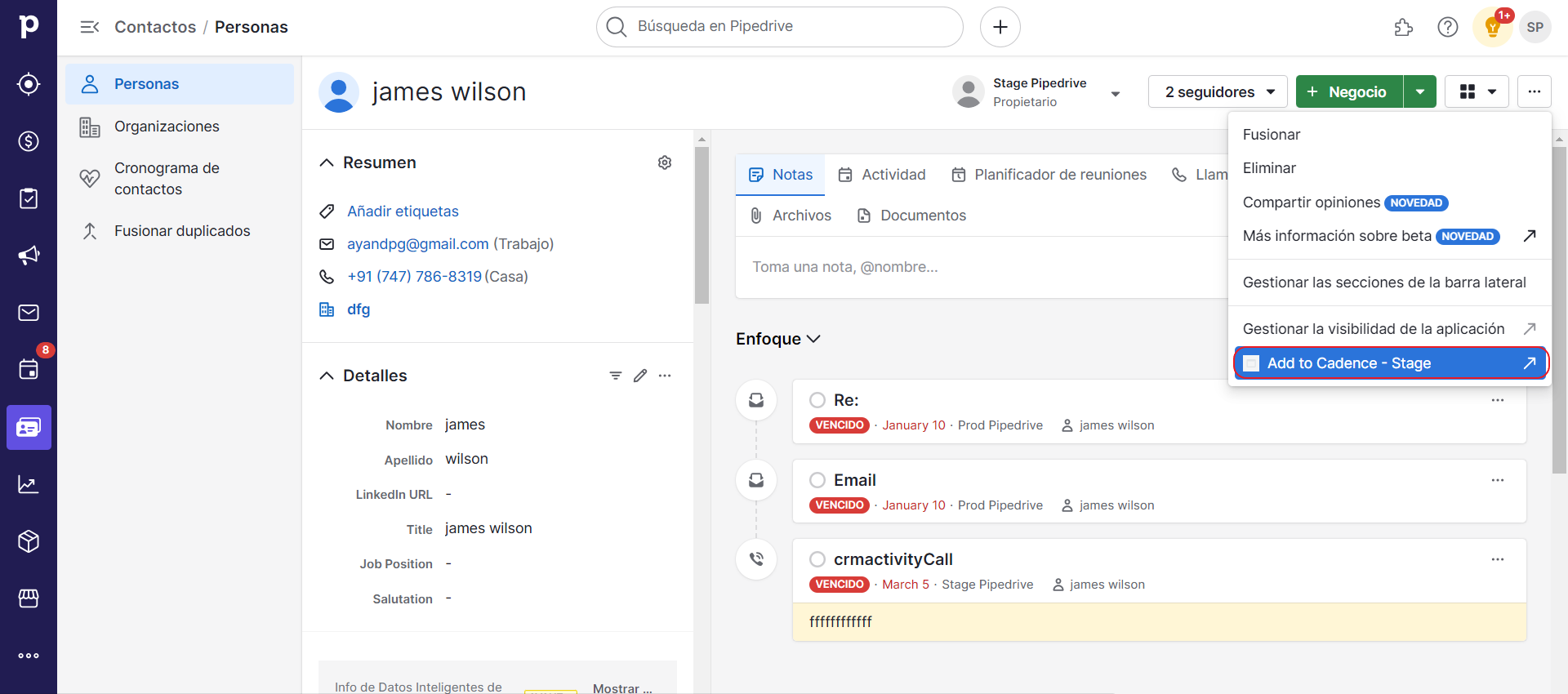Open the layout grid view dropdown
The width and height of the screenshot is (1568, 694).
[x=1477, y=91]
